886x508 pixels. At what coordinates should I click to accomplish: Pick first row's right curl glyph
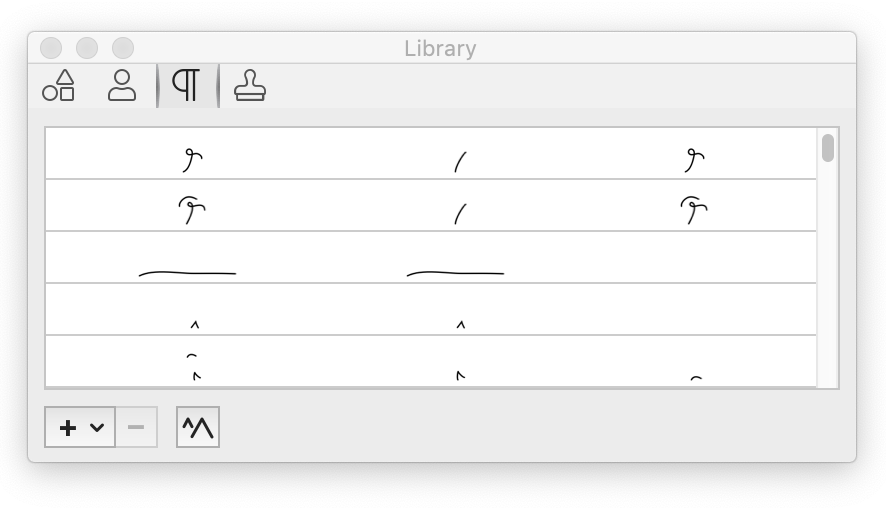click(695, 158)
